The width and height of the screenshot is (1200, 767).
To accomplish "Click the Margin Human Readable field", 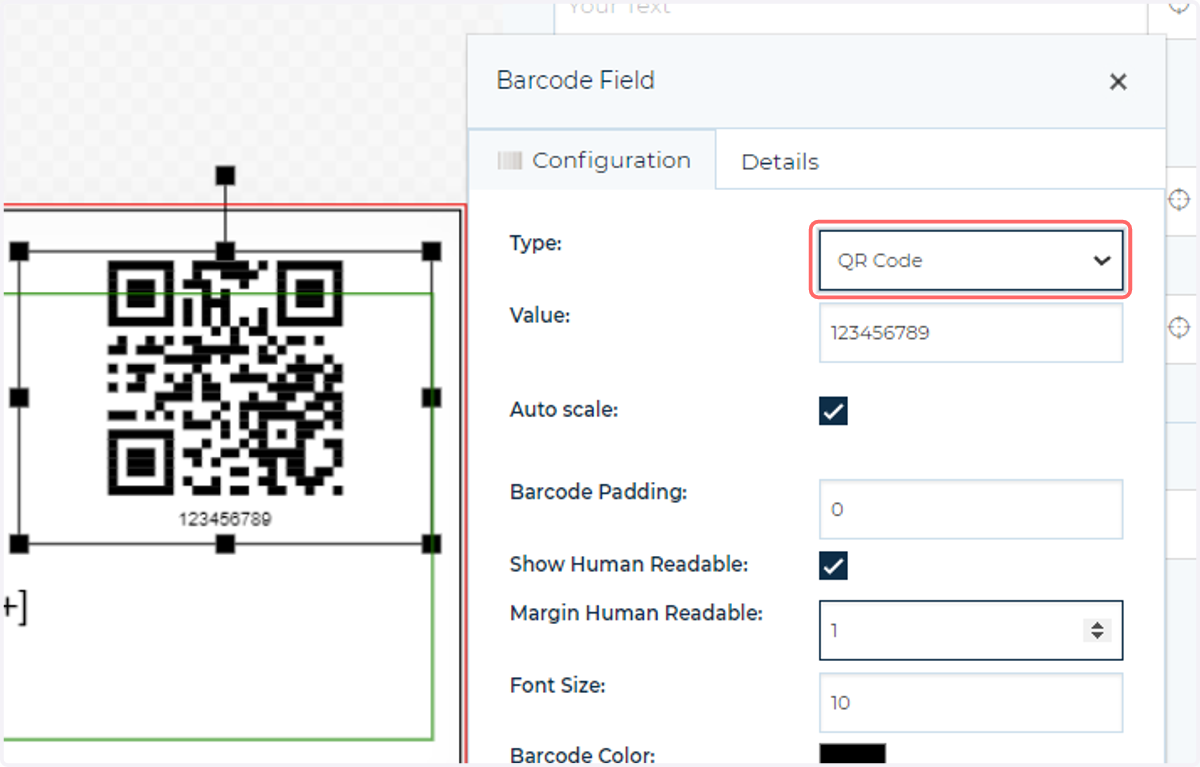I will pos(970,630).
